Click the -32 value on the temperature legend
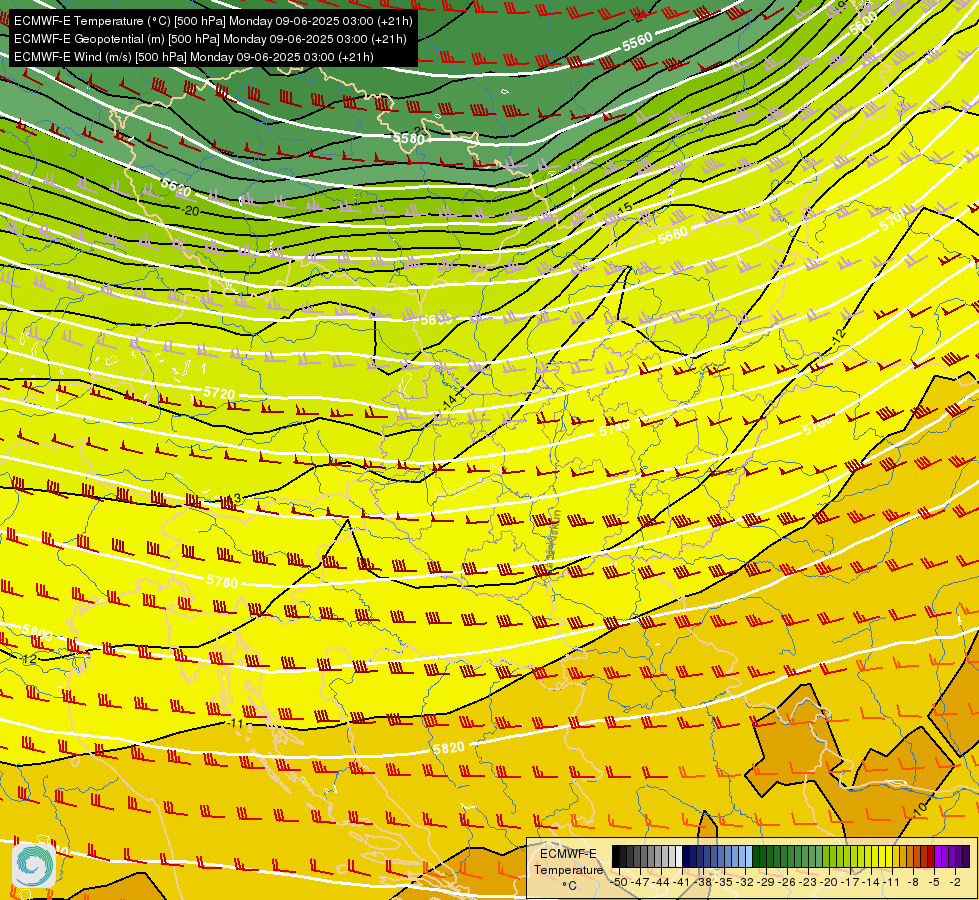 click(745, 882)
